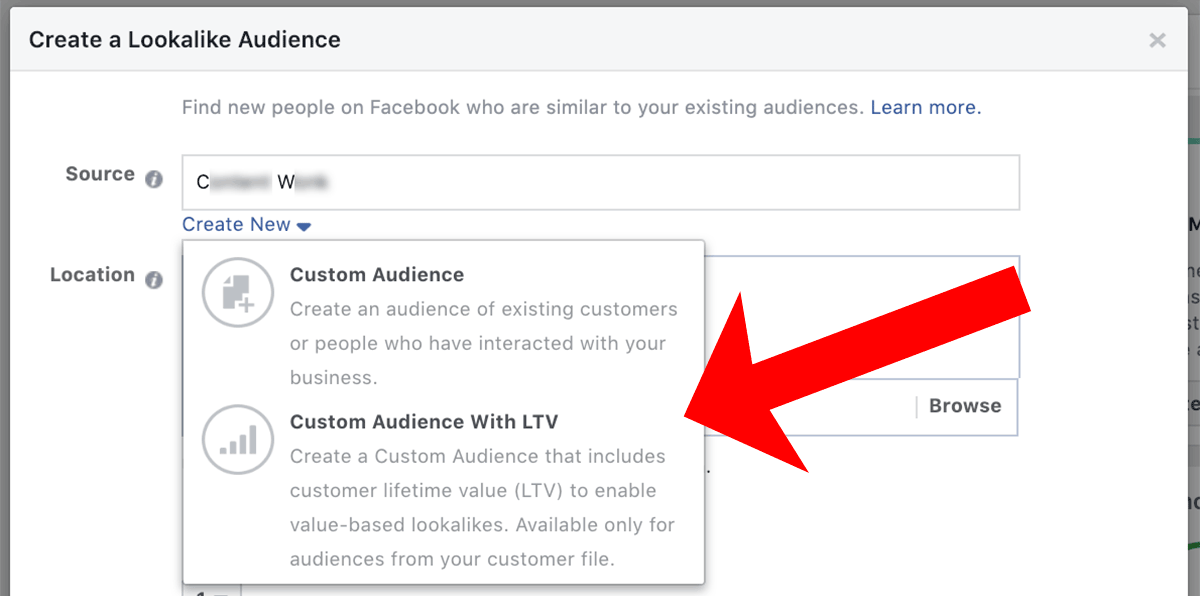
Task: Focus the Source input field
Action: pyautogui.click(x=600, y=182)
